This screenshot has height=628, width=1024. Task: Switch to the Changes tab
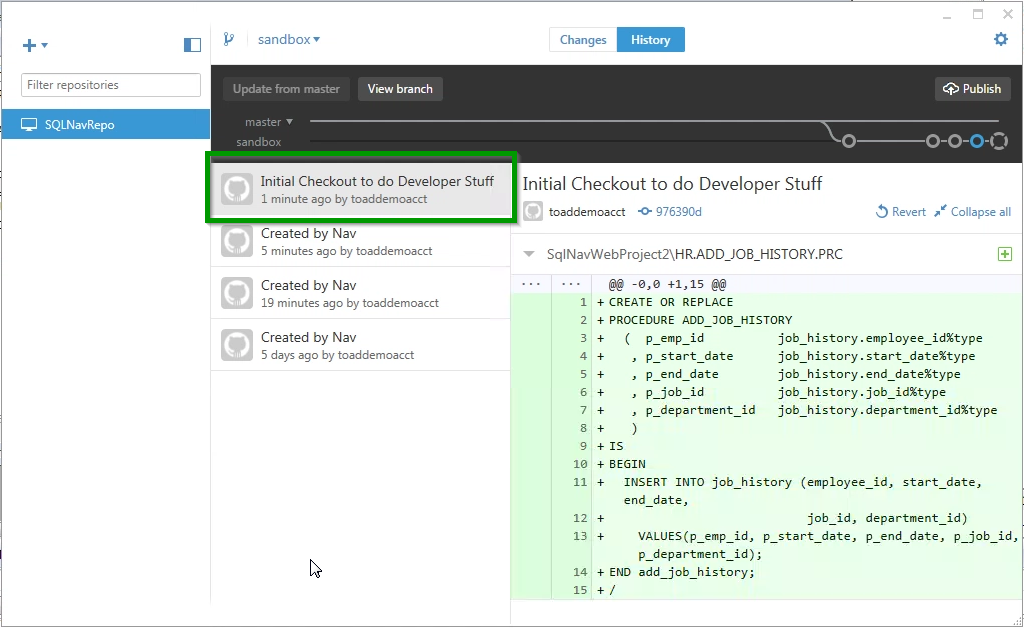[583, 40]
